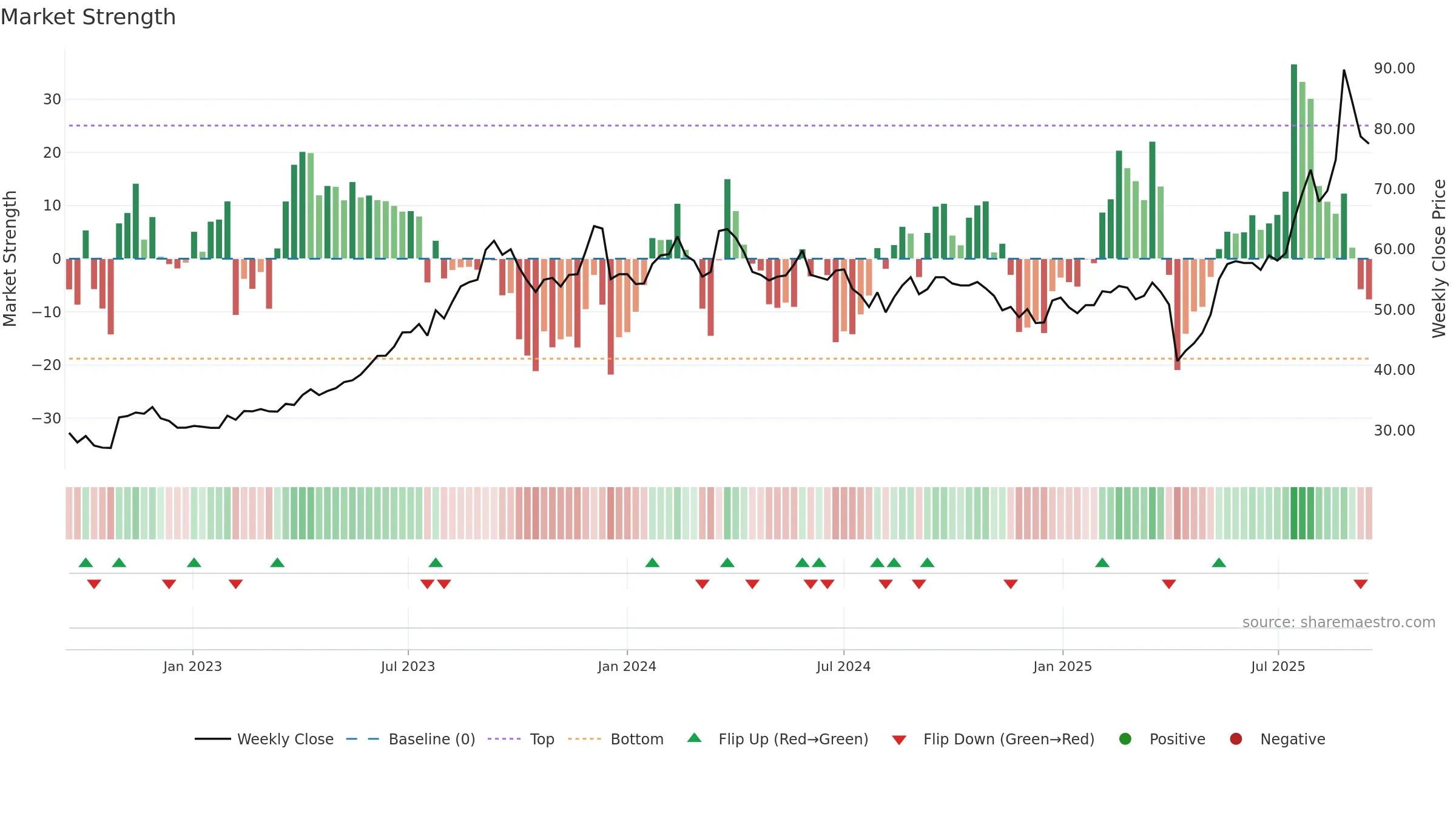Click the 90.00 price axis label

[1394, 69]
